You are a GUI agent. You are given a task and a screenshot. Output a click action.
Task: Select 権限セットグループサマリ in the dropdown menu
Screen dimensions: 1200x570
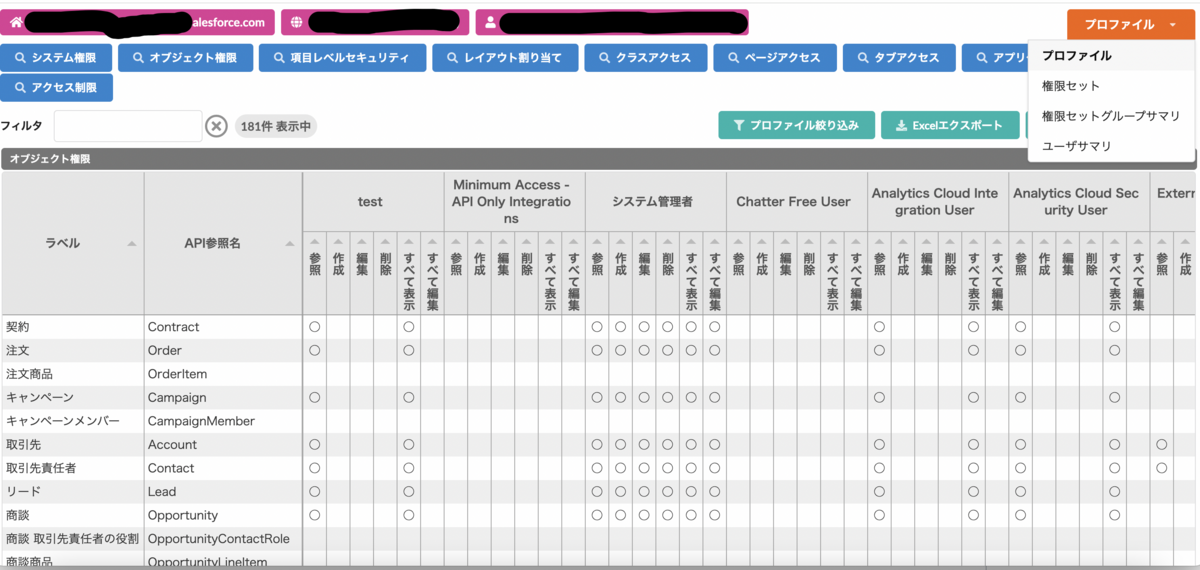coord(1110,116)
